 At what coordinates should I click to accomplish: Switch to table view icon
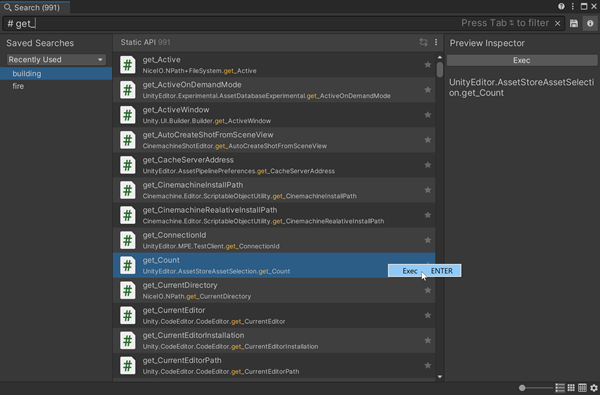pyautogui.click(x=582, y=388)
